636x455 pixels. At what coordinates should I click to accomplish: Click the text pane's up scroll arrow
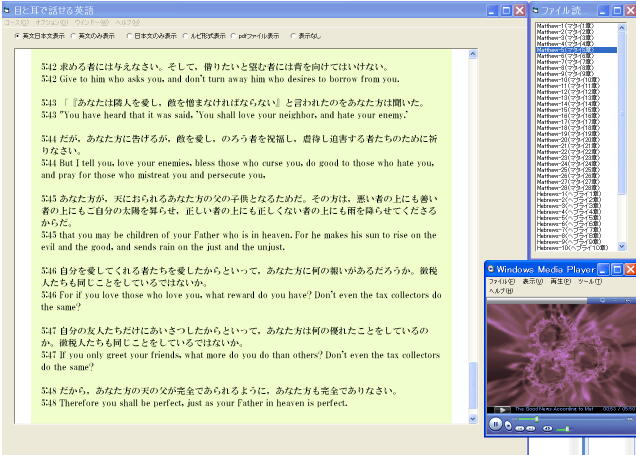473,54
